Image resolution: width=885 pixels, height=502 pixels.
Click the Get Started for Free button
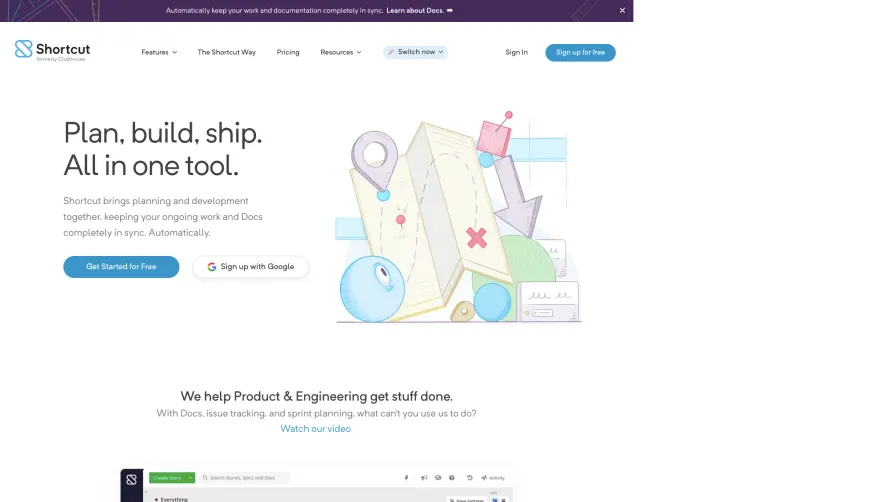(x=121, y=267)
